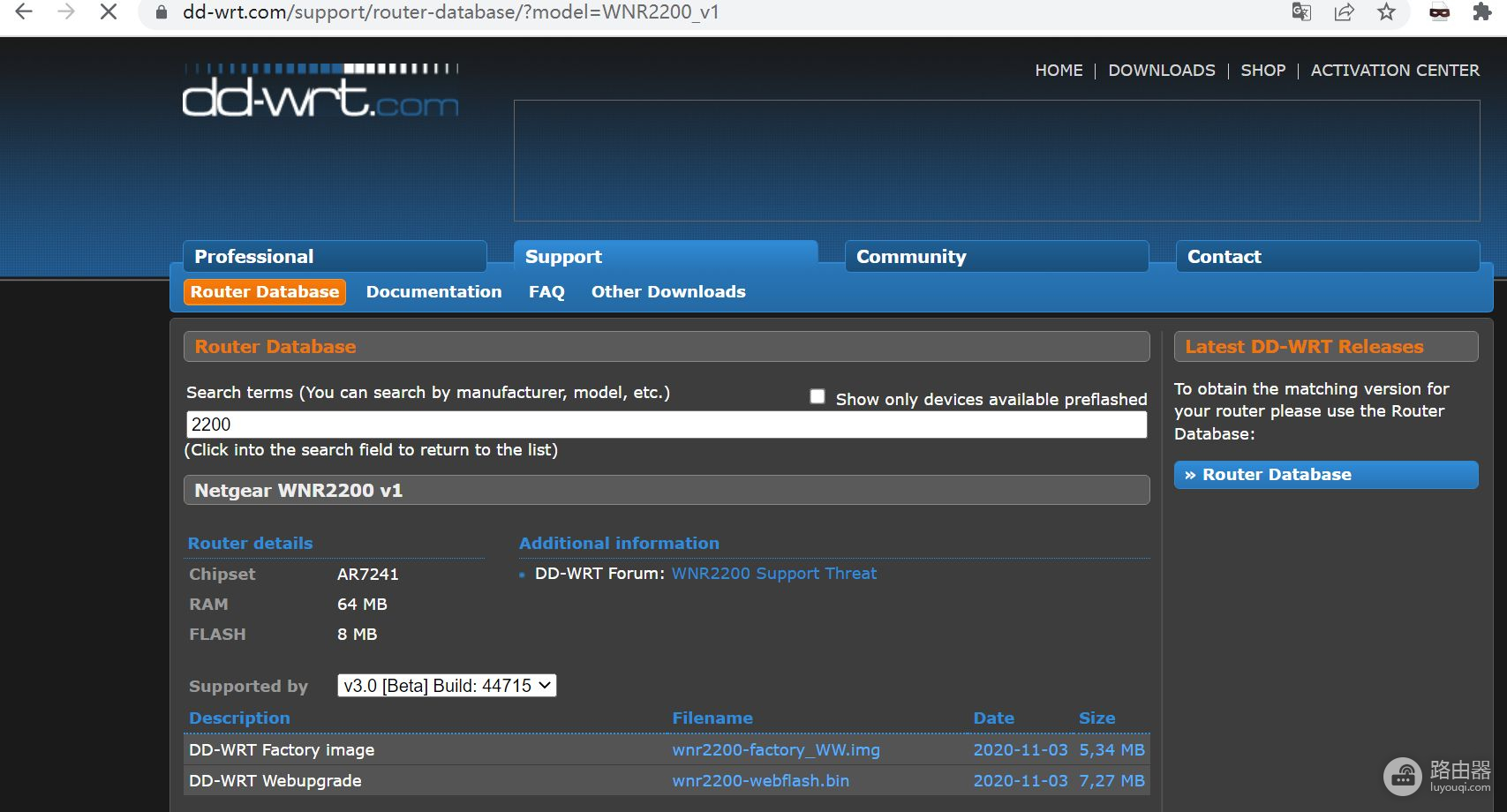The image size is (1507, 812).
Task: Click the share page icon
Action: click(1344, 12)
